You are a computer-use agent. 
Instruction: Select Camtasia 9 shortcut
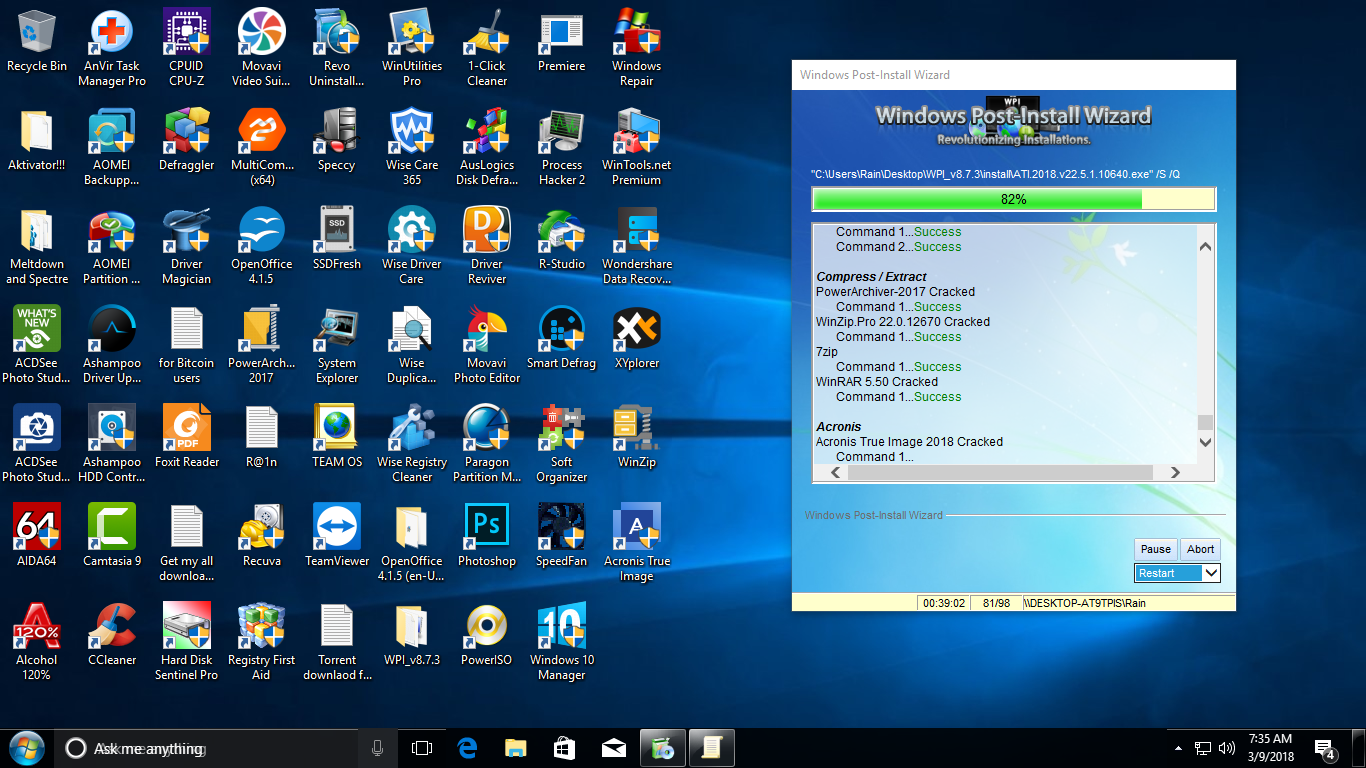pos(112,537)
